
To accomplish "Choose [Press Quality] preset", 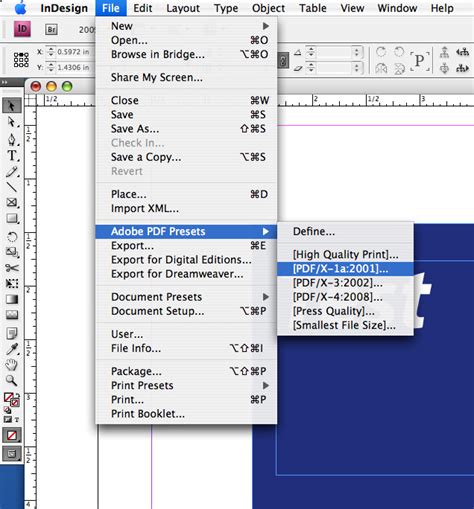I will 345,311.
